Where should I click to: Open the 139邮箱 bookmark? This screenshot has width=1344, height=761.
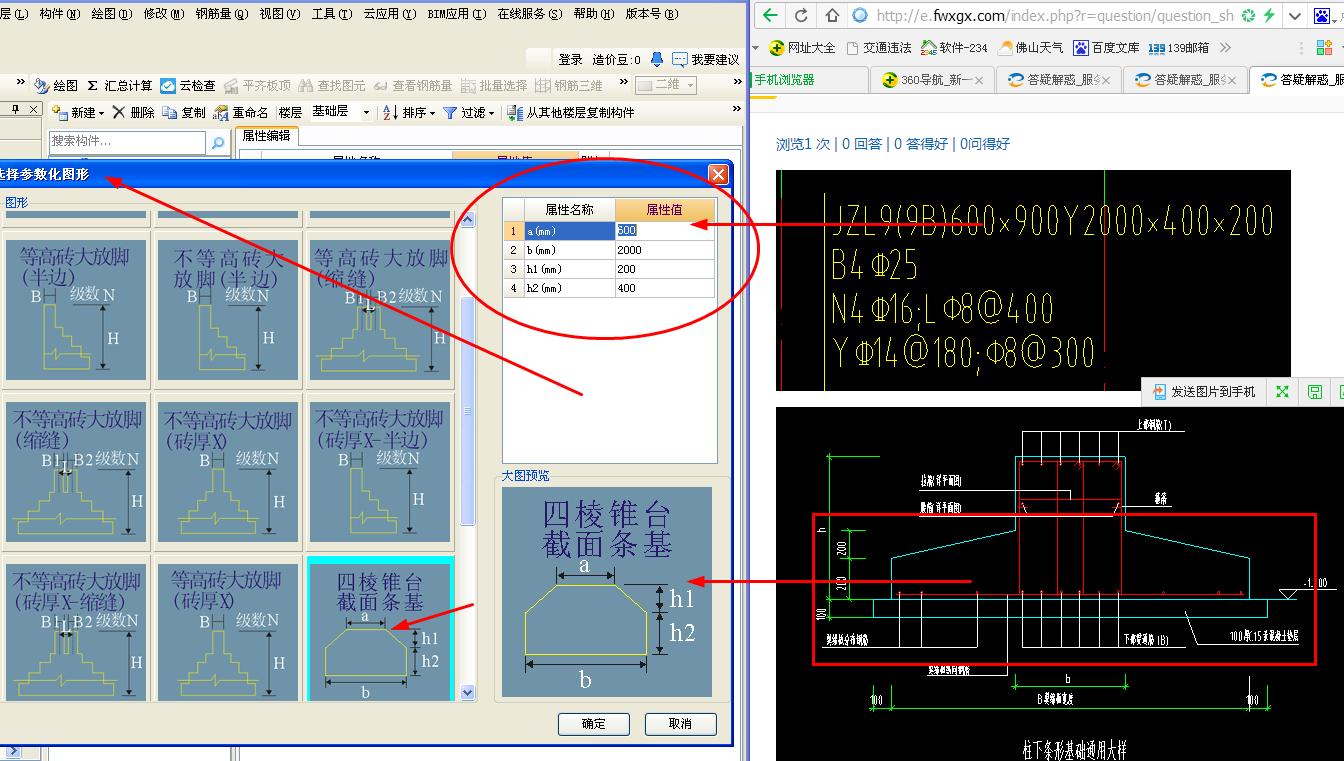1179,48
